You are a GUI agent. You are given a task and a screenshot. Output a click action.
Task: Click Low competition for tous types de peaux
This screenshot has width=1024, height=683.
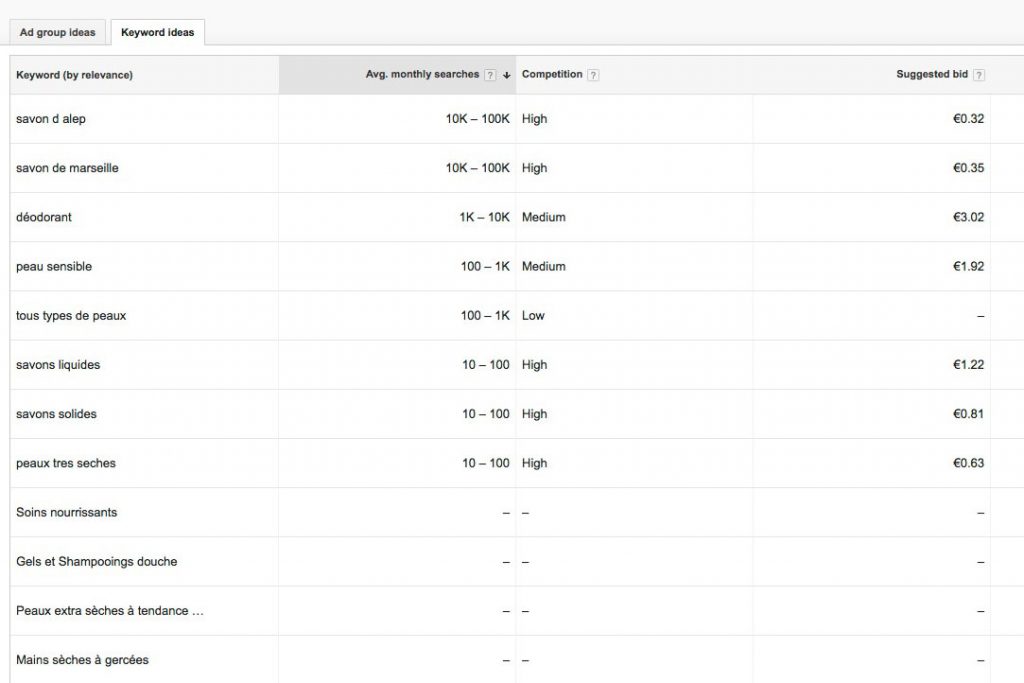[533, 315]
